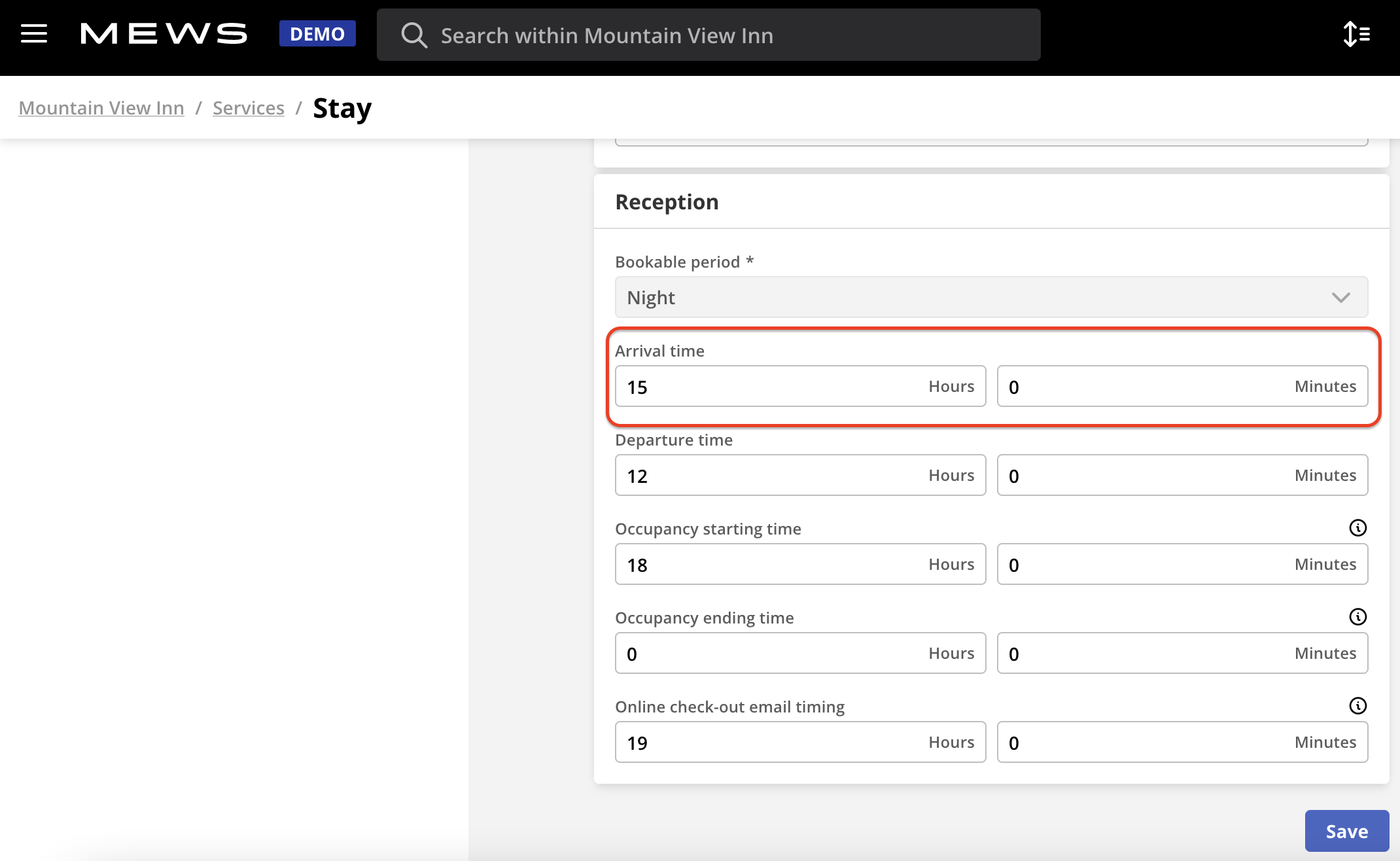Click the Save button

point(1346,830)
